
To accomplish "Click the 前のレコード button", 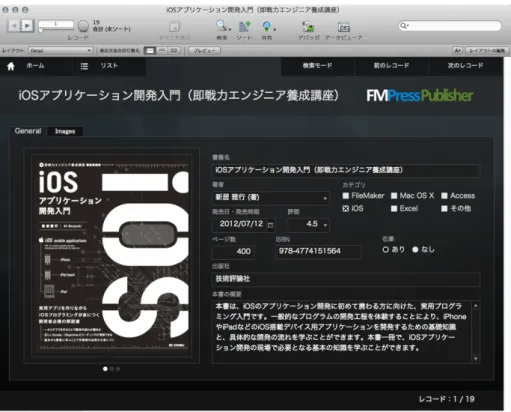I will pyautogui.click(x=391, y=66).
